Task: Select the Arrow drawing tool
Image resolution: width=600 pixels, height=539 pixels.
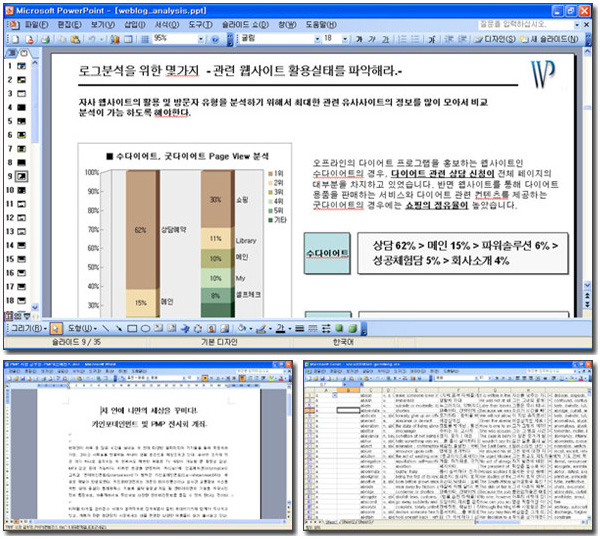Action: point(119,328)
